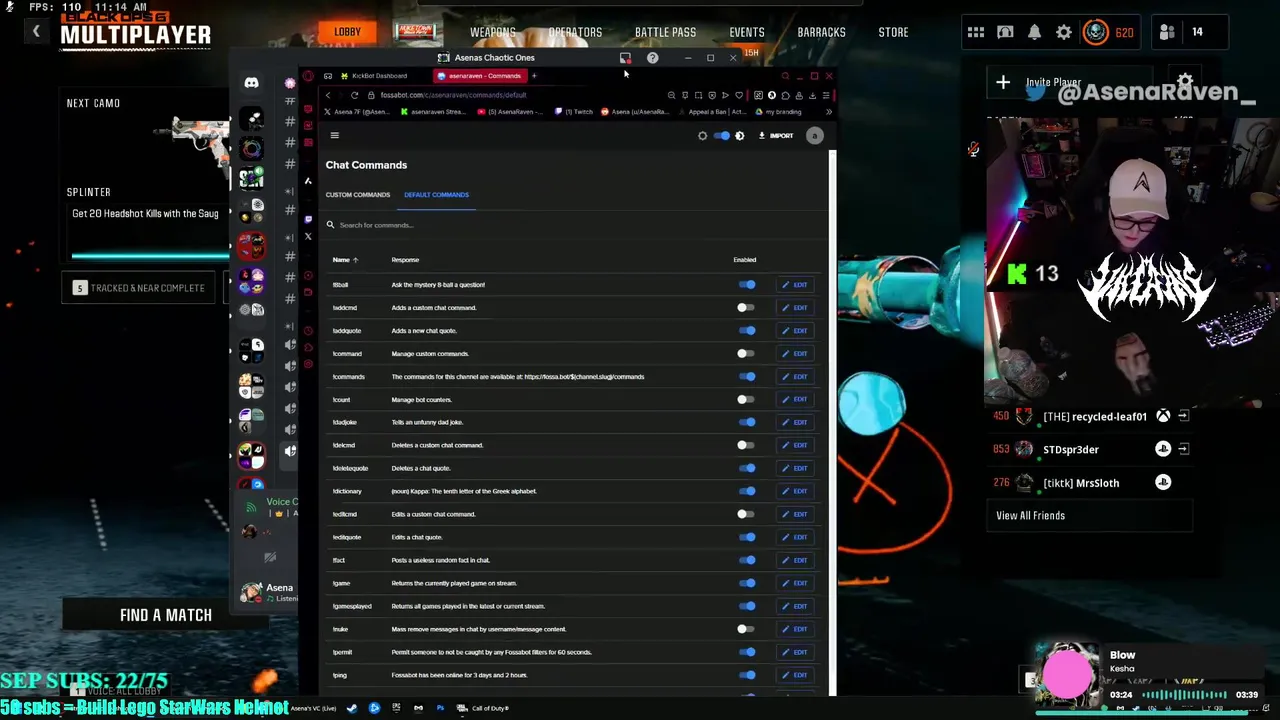Image resolution: width=1280 pixels, height=720 pixels.
Task: Open the BARRACKS menu tab
Action: point(821,32)
